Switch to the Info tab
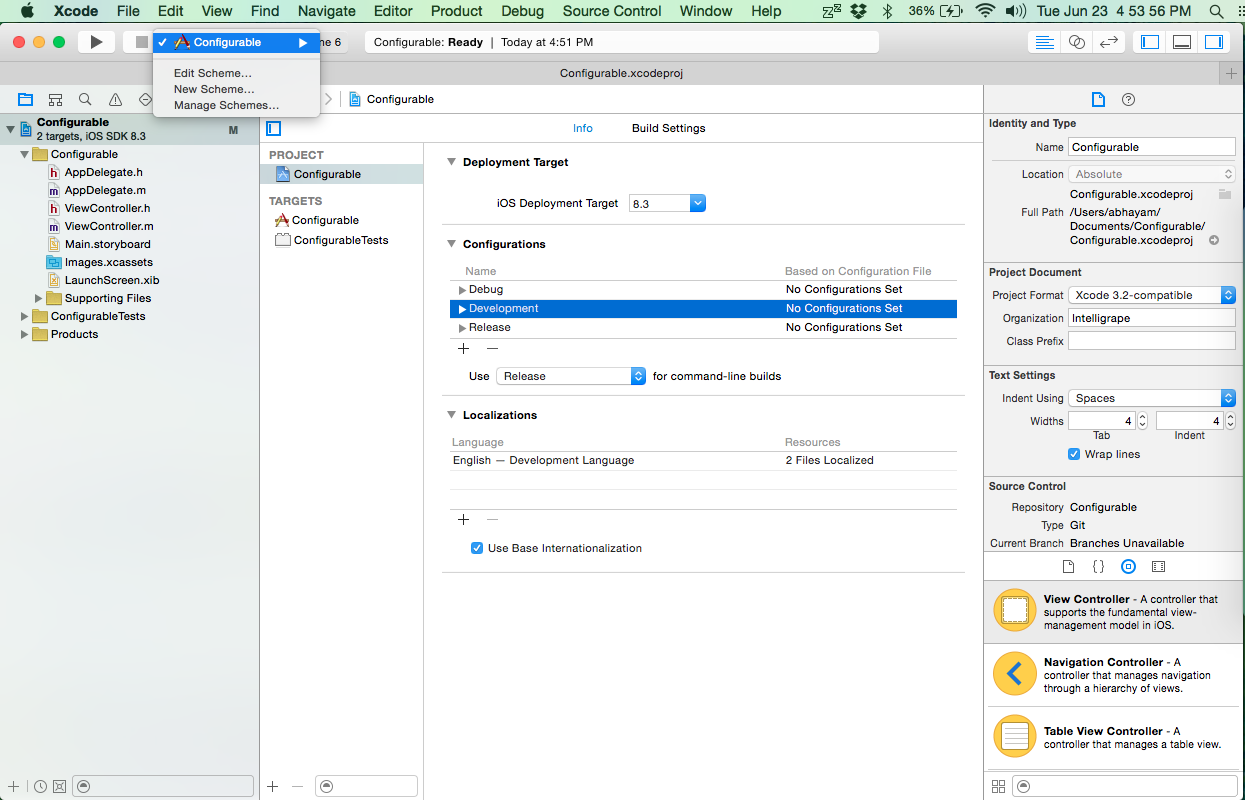Screen dimensions: 1245x800 (x=583, y=128)
